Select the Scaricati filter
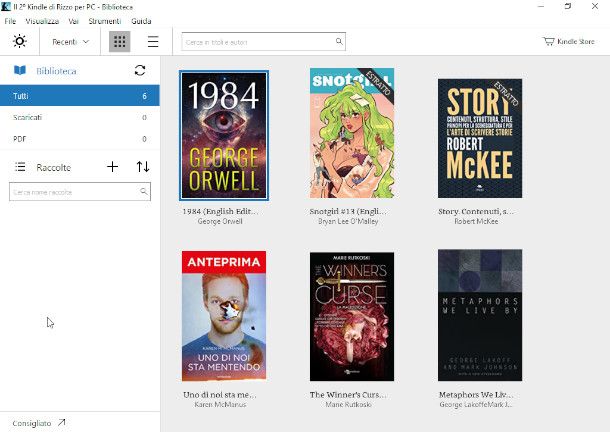This screenshot has height=432, width=610. [80, 117]
